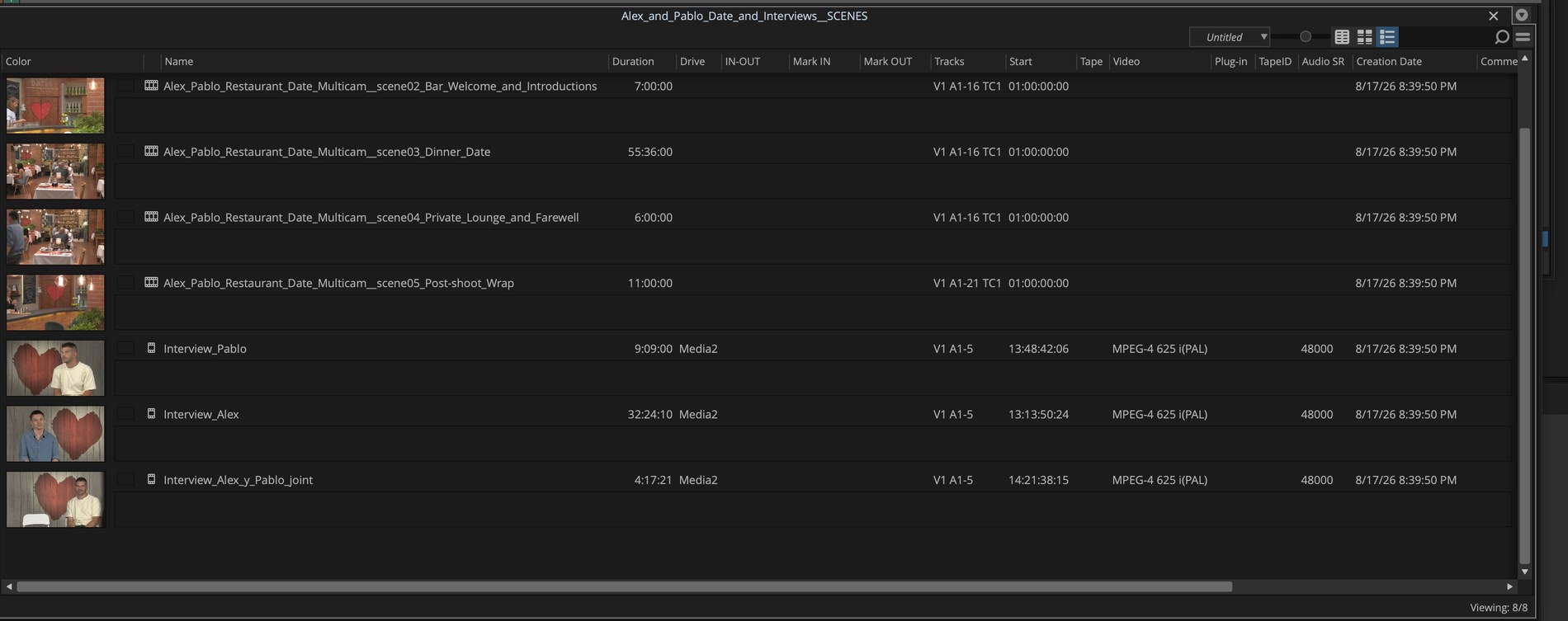
Task: Sort by the Name column header
Action: [178, 62]
